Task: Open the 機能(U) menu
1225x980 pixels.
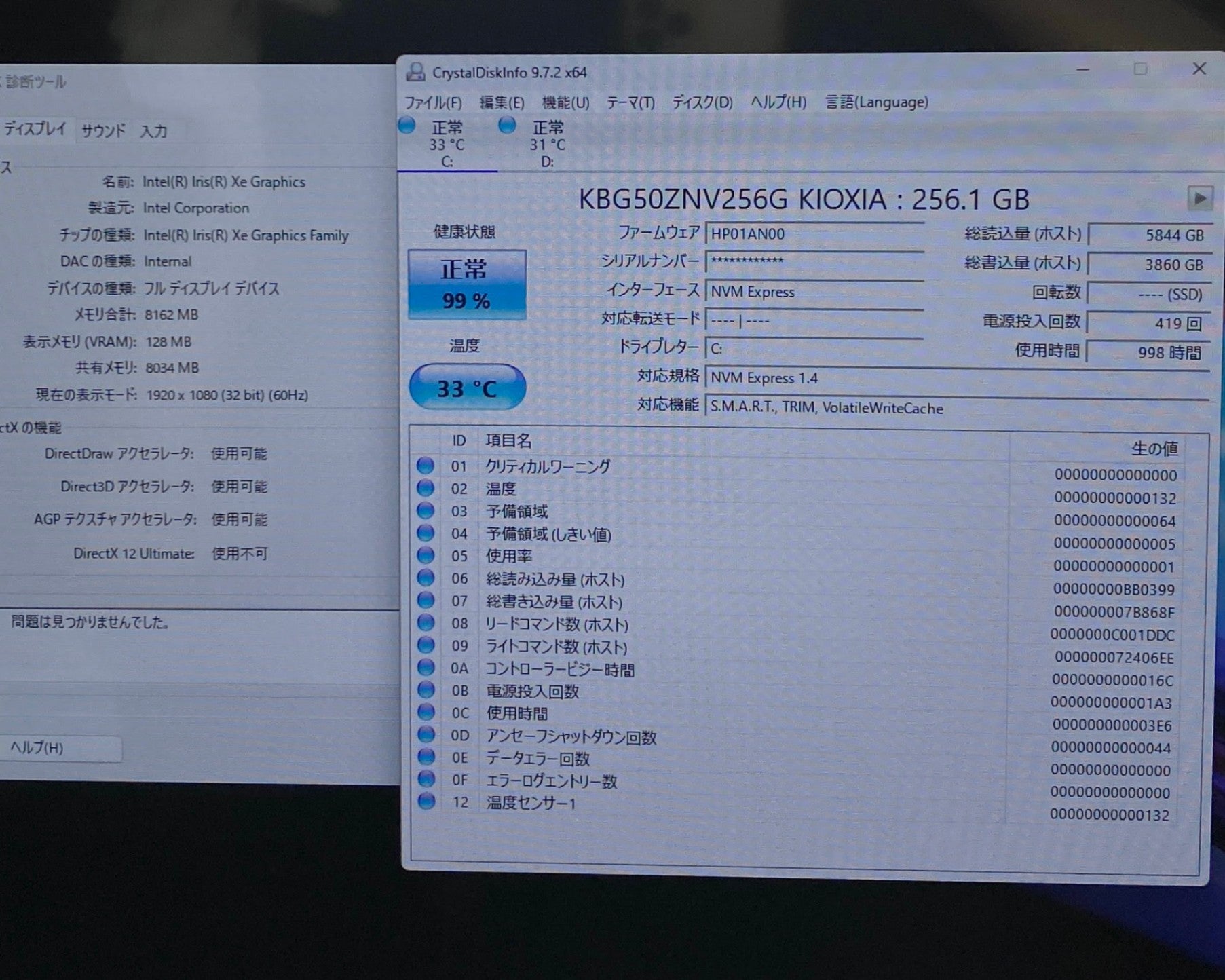Action: coord(565,102)
